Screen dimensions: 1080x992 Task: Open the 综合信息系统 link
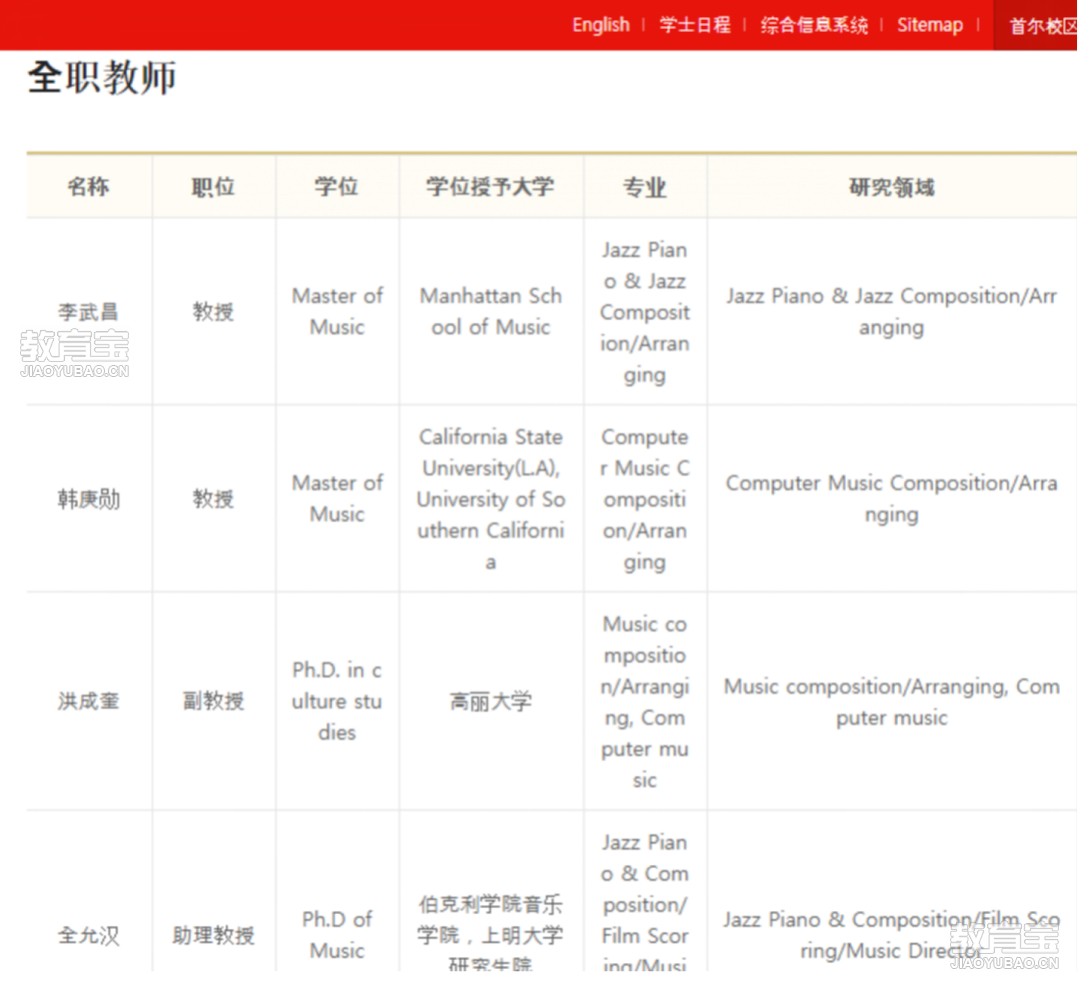point(814,25)
